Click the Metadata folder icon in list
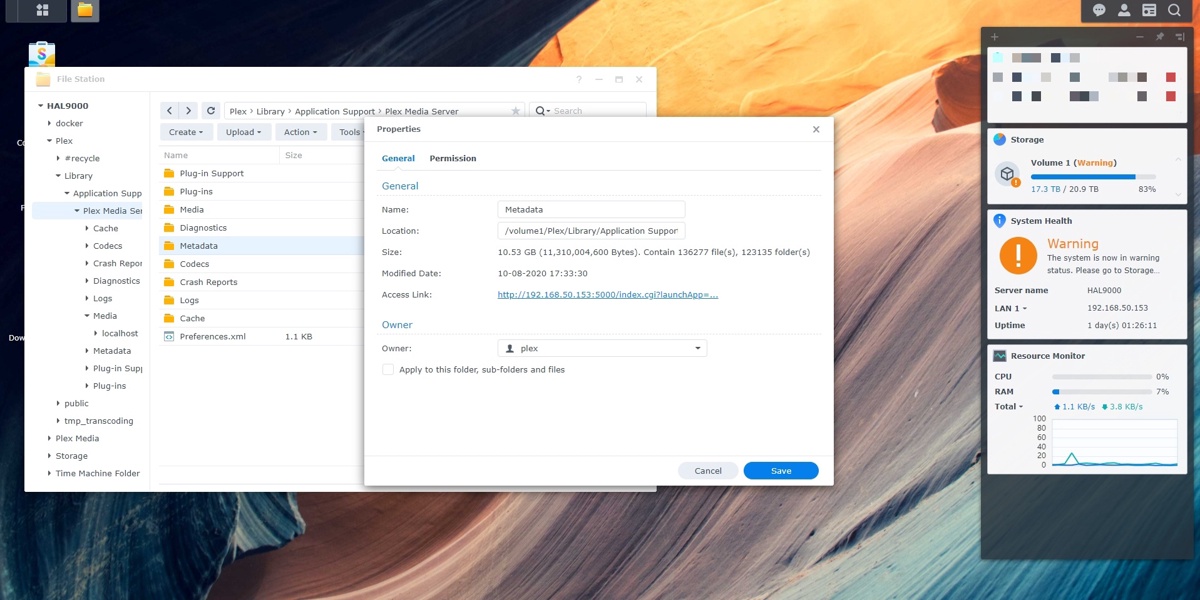Viewport: 1200px width, 600px height. coord(169,246)
